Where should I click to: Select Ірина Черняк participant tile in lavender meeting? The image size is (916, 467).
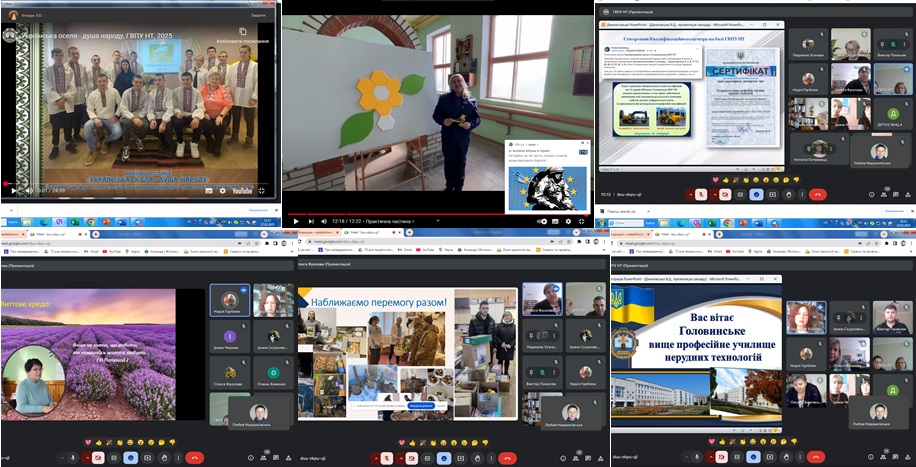click(230, 338)
